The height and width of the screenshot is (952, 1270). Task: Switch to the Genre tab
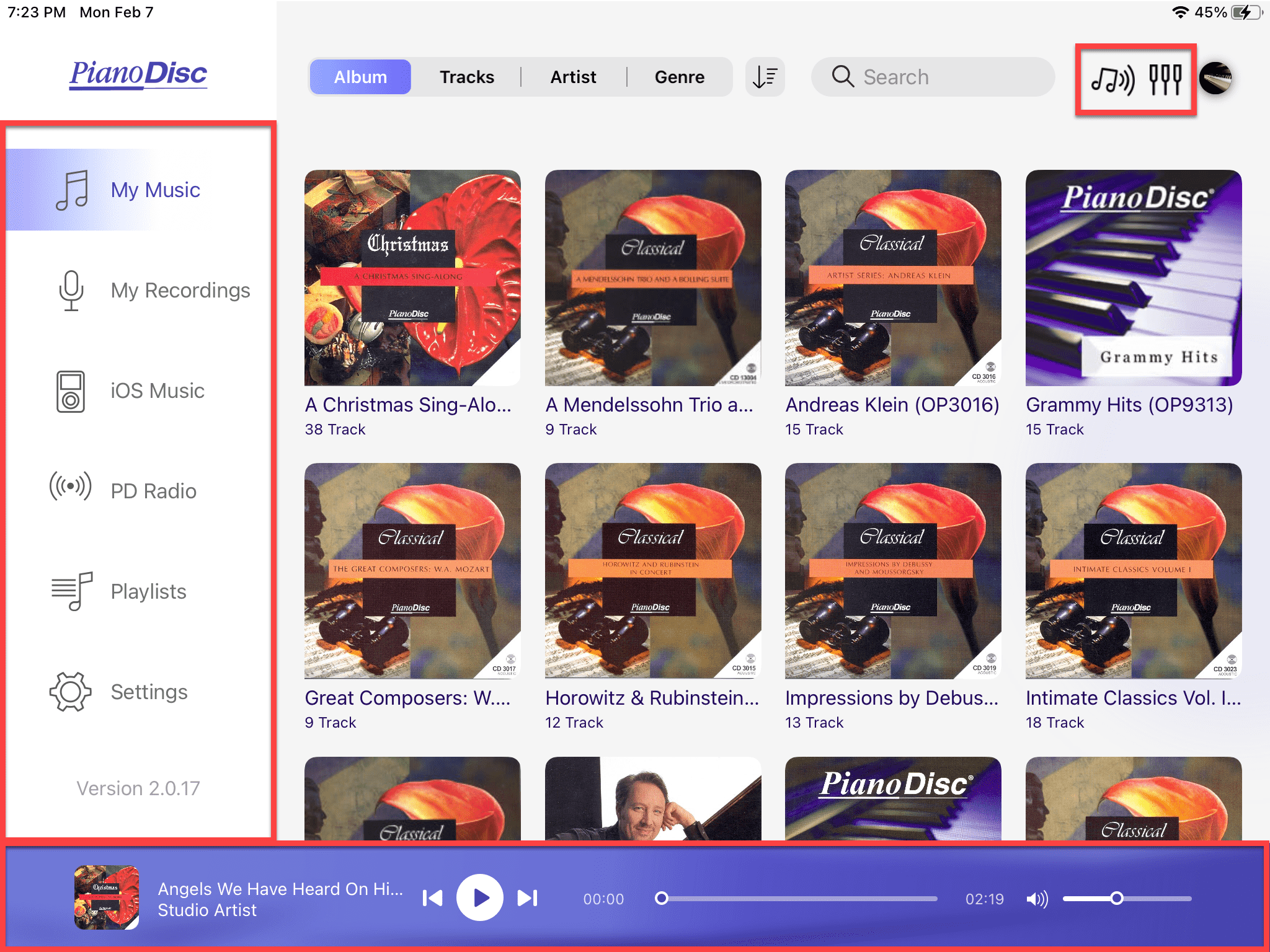point(679,77)
